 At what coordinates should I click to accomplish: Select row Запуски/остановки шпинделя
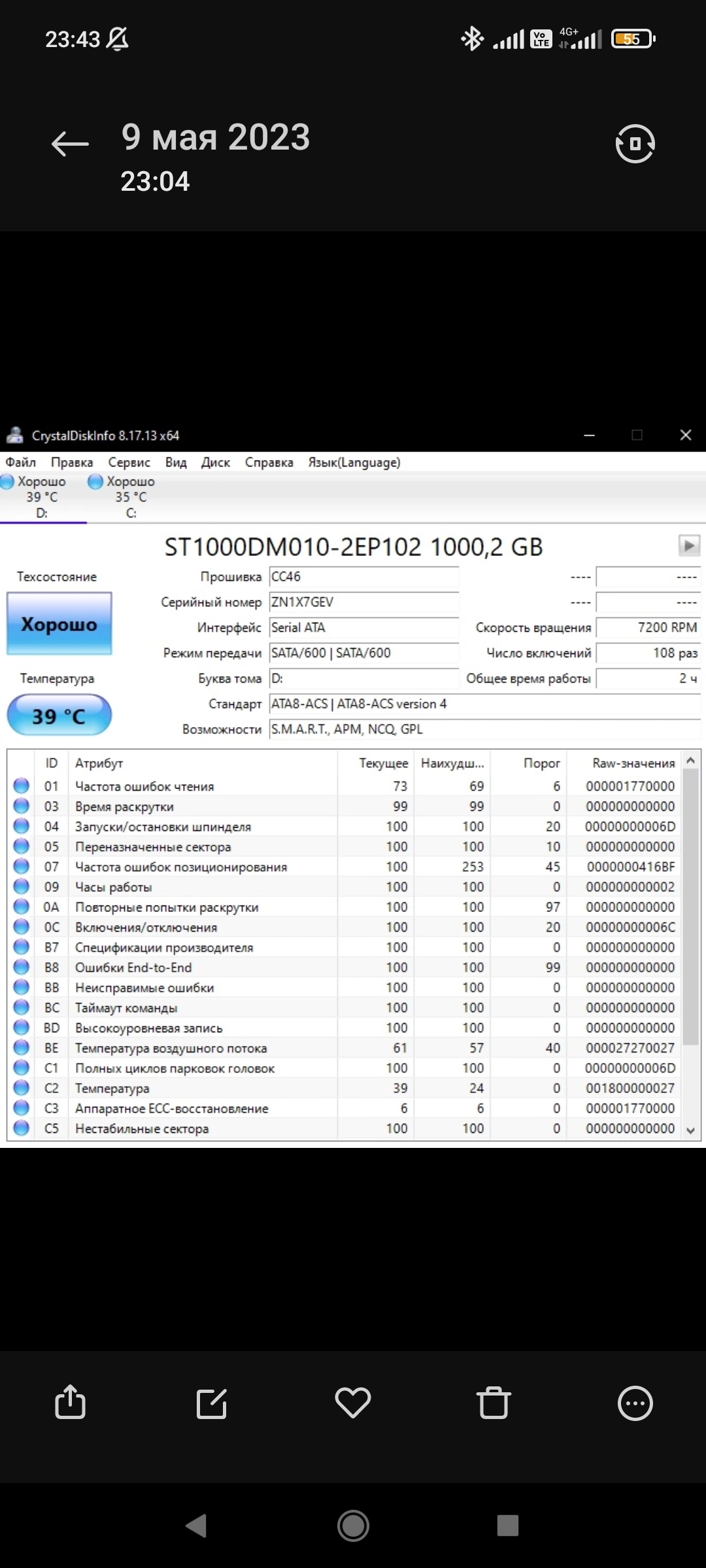click(x=345, y=826)
